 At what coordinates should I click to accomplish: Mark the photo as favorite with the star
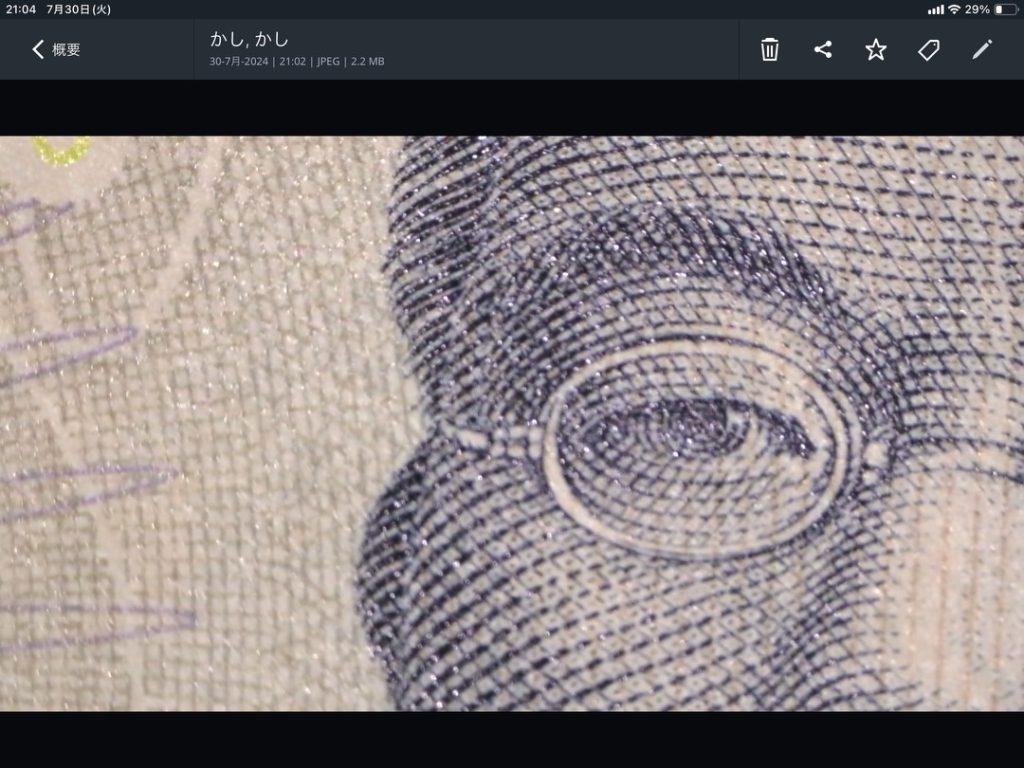(876, 50)
